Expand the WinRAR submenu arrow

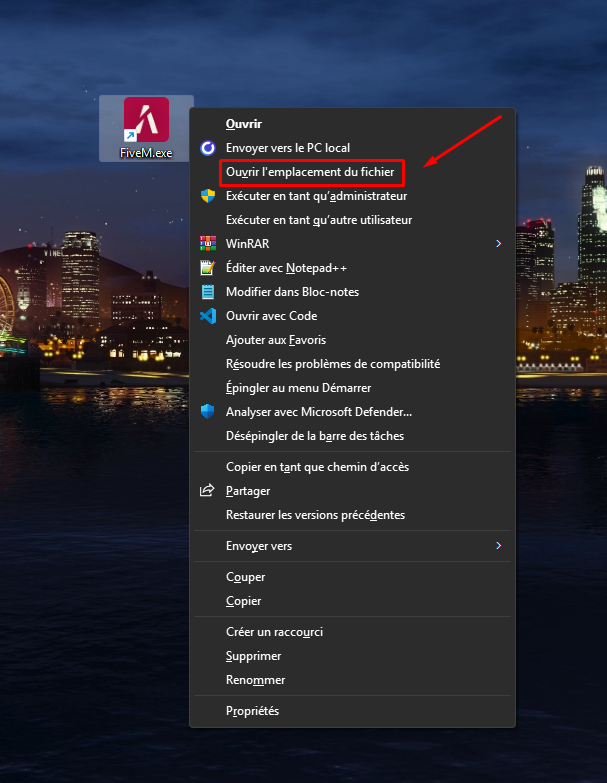pyautogui.click(x=498, y=243)
